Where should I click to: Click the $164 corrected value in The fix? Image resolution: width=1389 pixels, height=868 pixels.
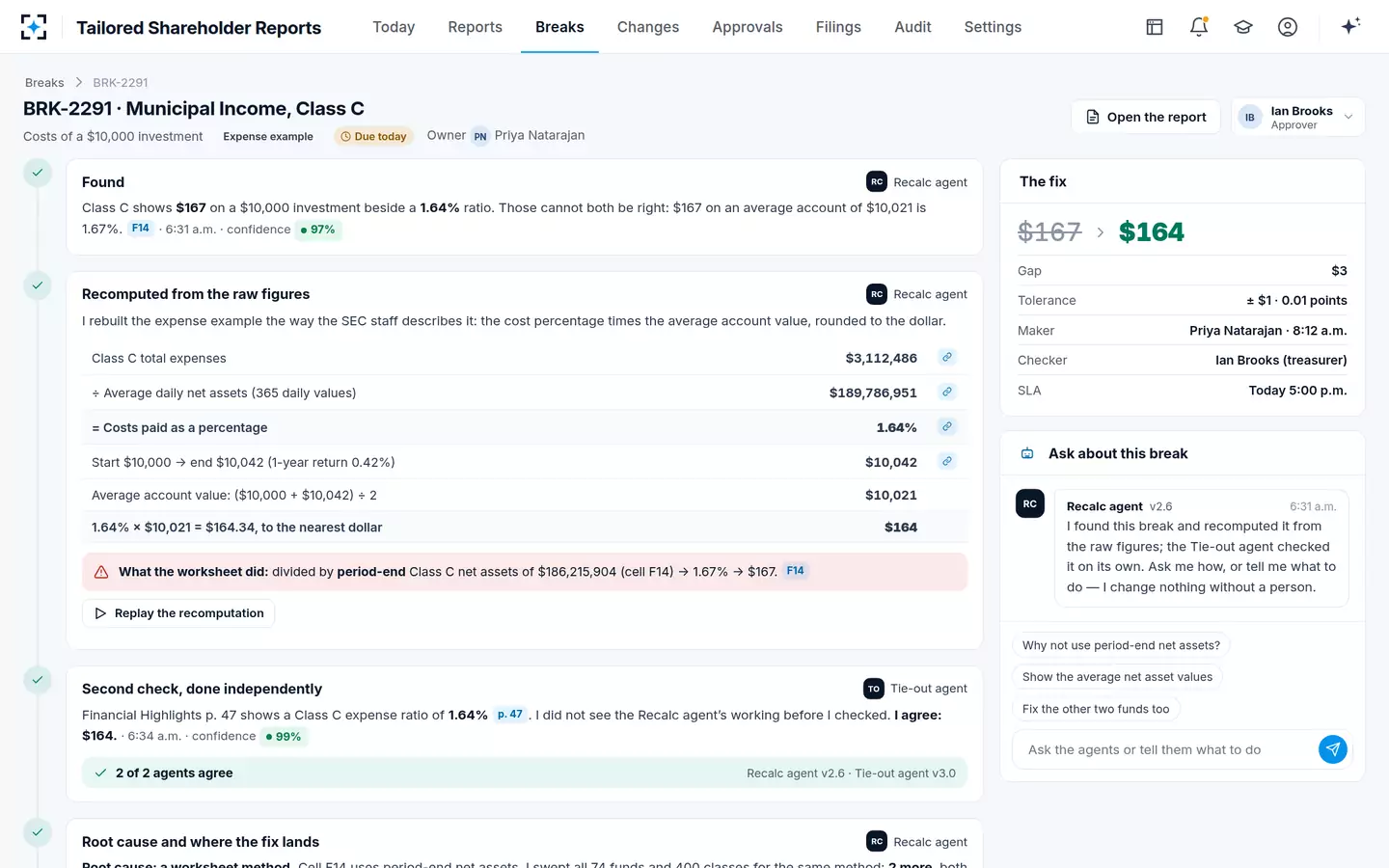tap(1151, 231)
